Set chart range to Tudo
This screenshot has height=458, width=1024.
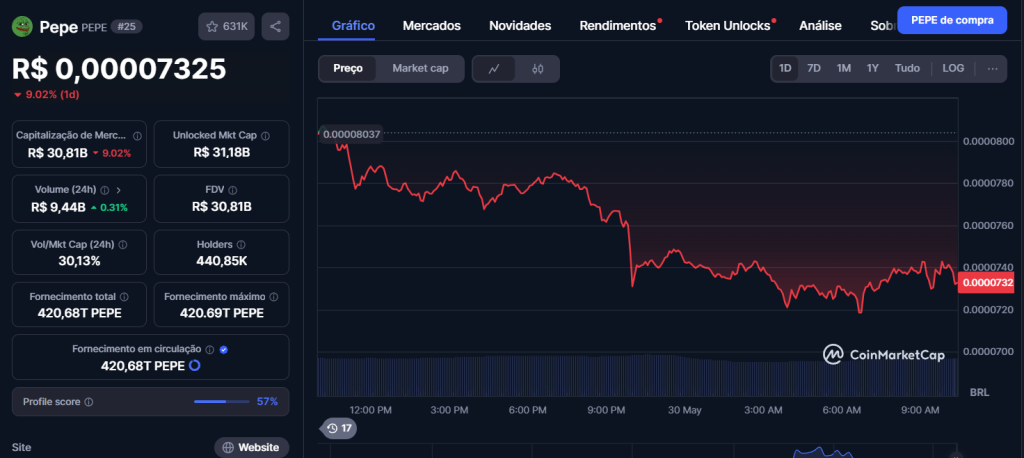907,69
